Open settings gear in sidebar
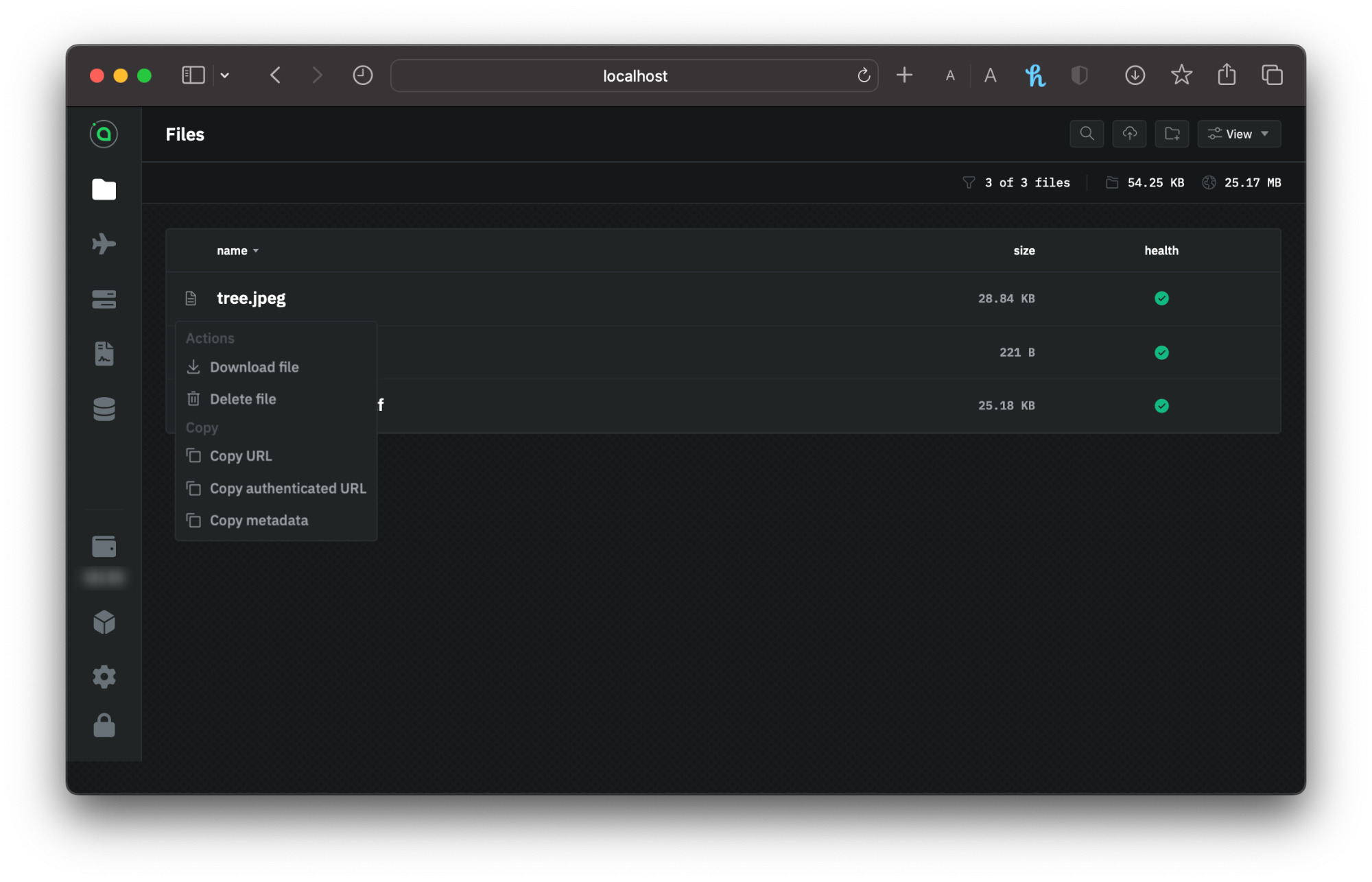1372x882 pixels. click(x=104, y=677)
